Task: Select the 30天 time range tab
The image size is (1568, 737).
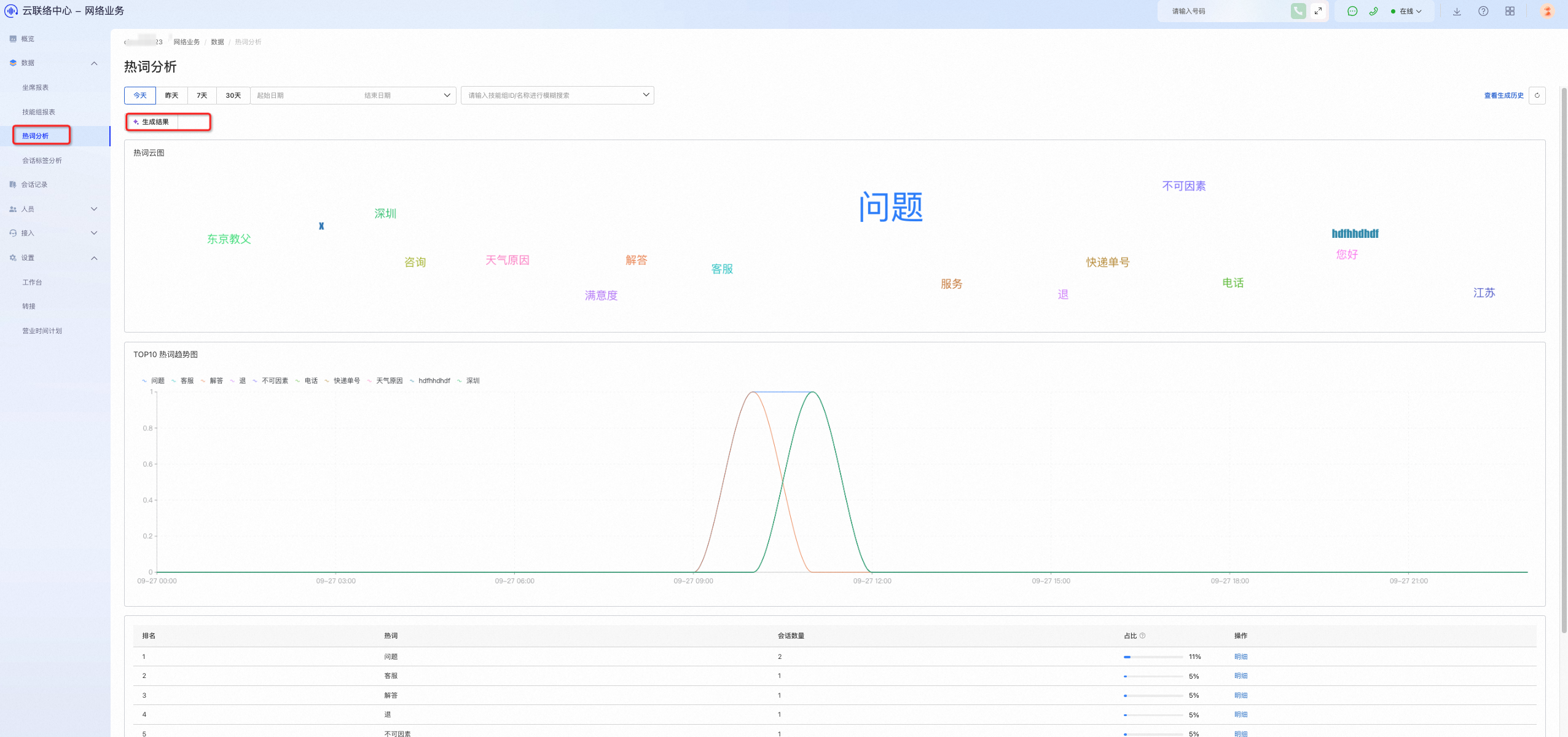Action: pyautogui.click(x=233, y=95)
